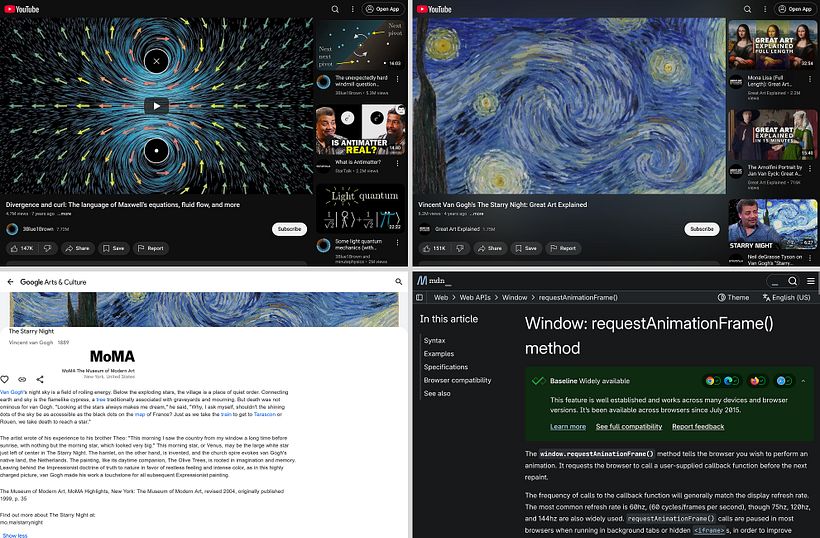
Task: Share the Starry Night Great Art Explained video
Action: [x=490, y=248]
